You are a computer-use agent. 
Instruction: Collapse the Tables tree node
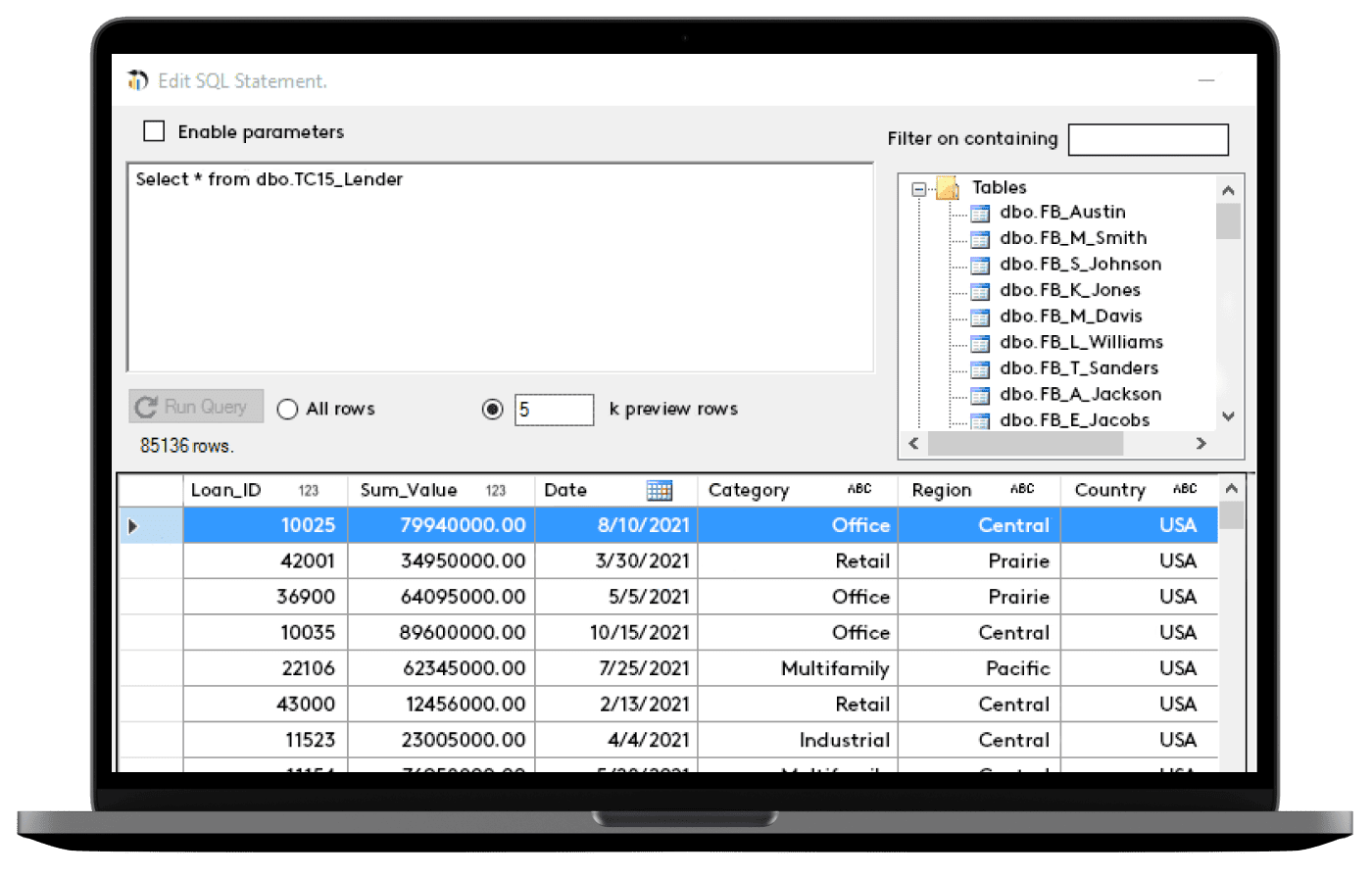[919, 189]
